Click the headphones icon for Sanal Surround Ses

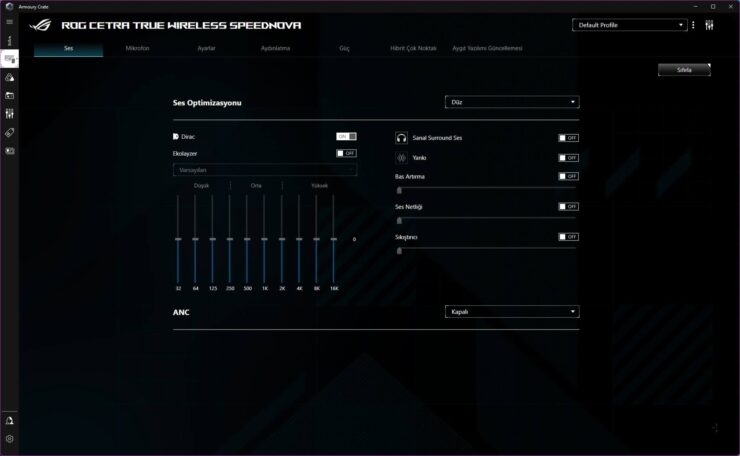tap(401, 138)
